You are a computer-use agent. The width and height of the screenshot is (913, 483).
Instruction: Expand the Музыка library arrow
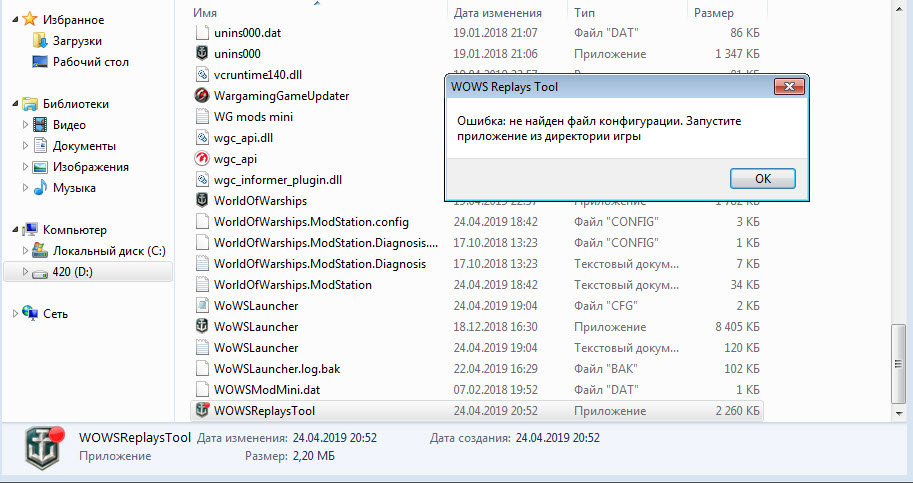pos(25,188)
